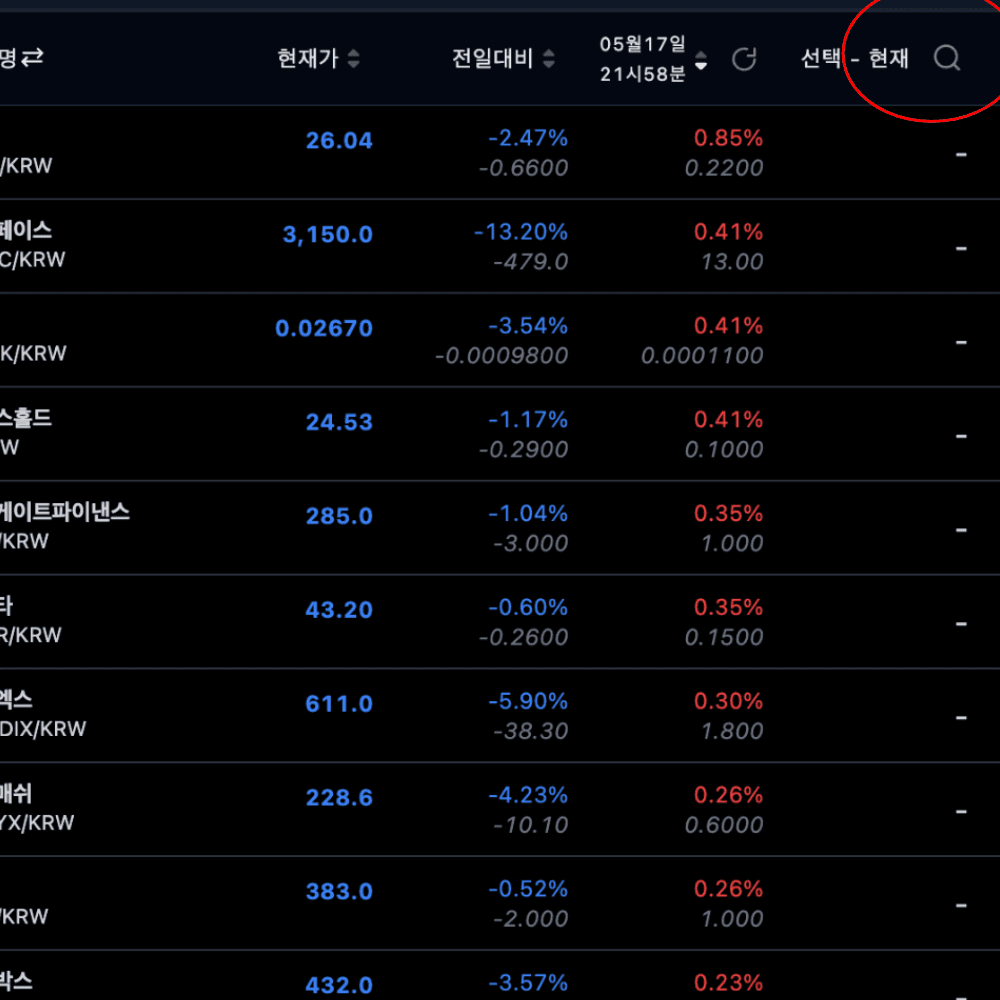Sort by 전일대비 using its sort arrows
1000x1000 pixels.
coord(548,59)
